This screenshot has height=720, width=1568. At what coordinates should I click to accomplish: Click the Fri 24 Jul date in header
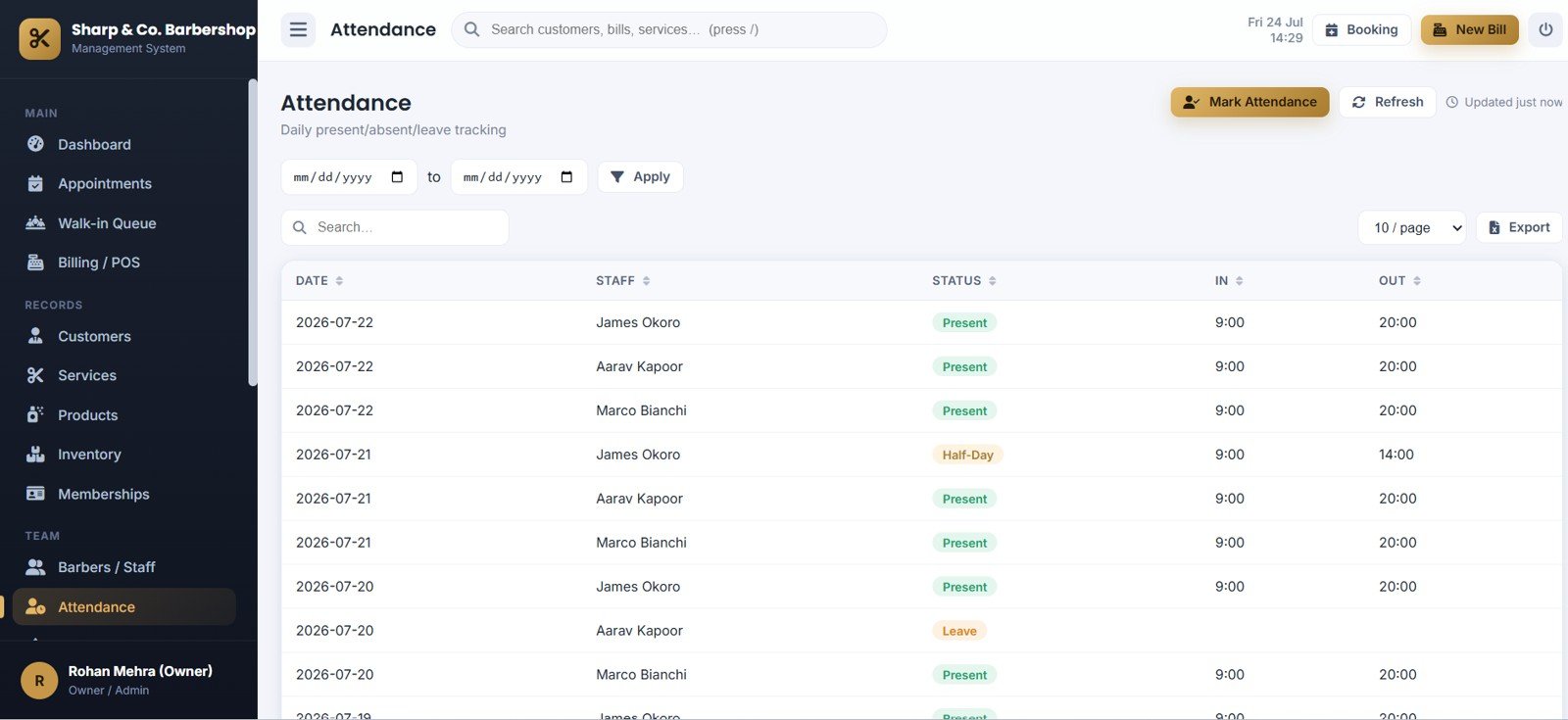1275,22
